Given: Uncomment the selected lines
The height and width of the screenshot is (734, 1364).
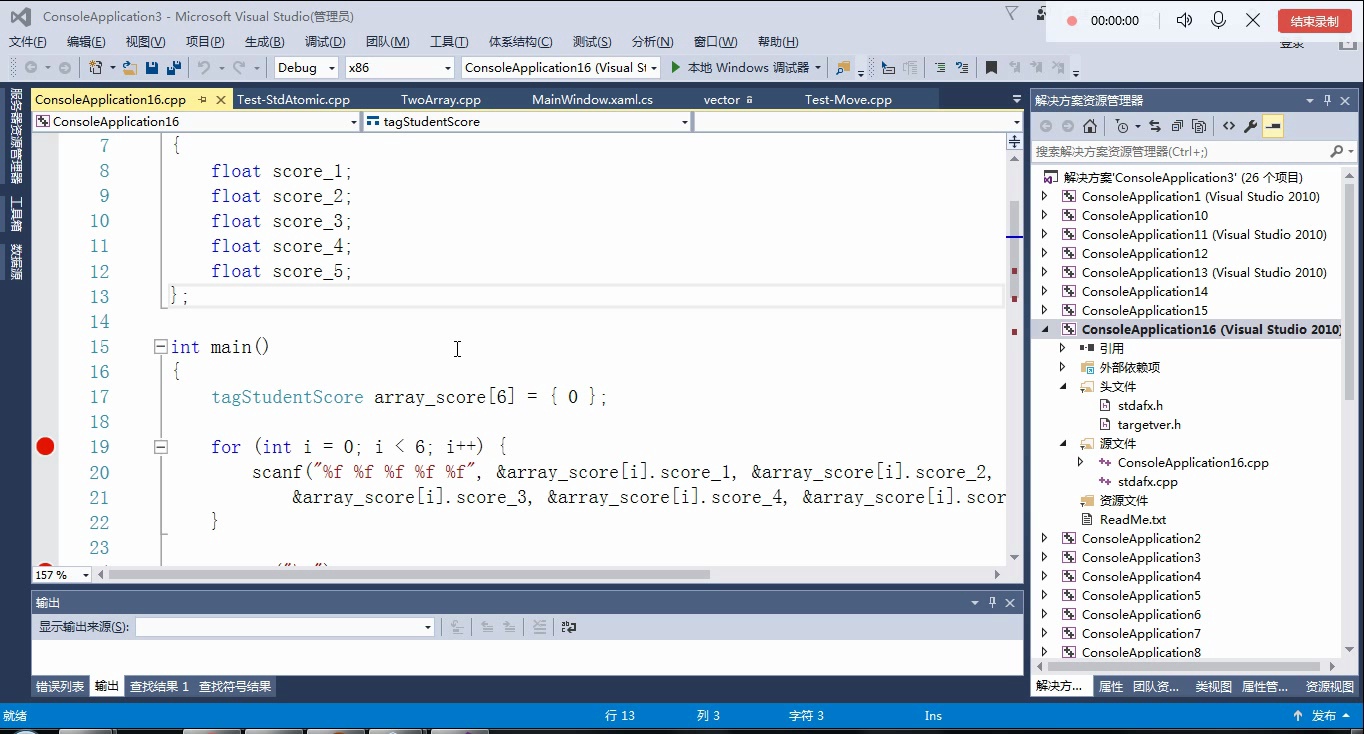Looking at the screenshot, I should pyautogui.click(x=962, y=67).
